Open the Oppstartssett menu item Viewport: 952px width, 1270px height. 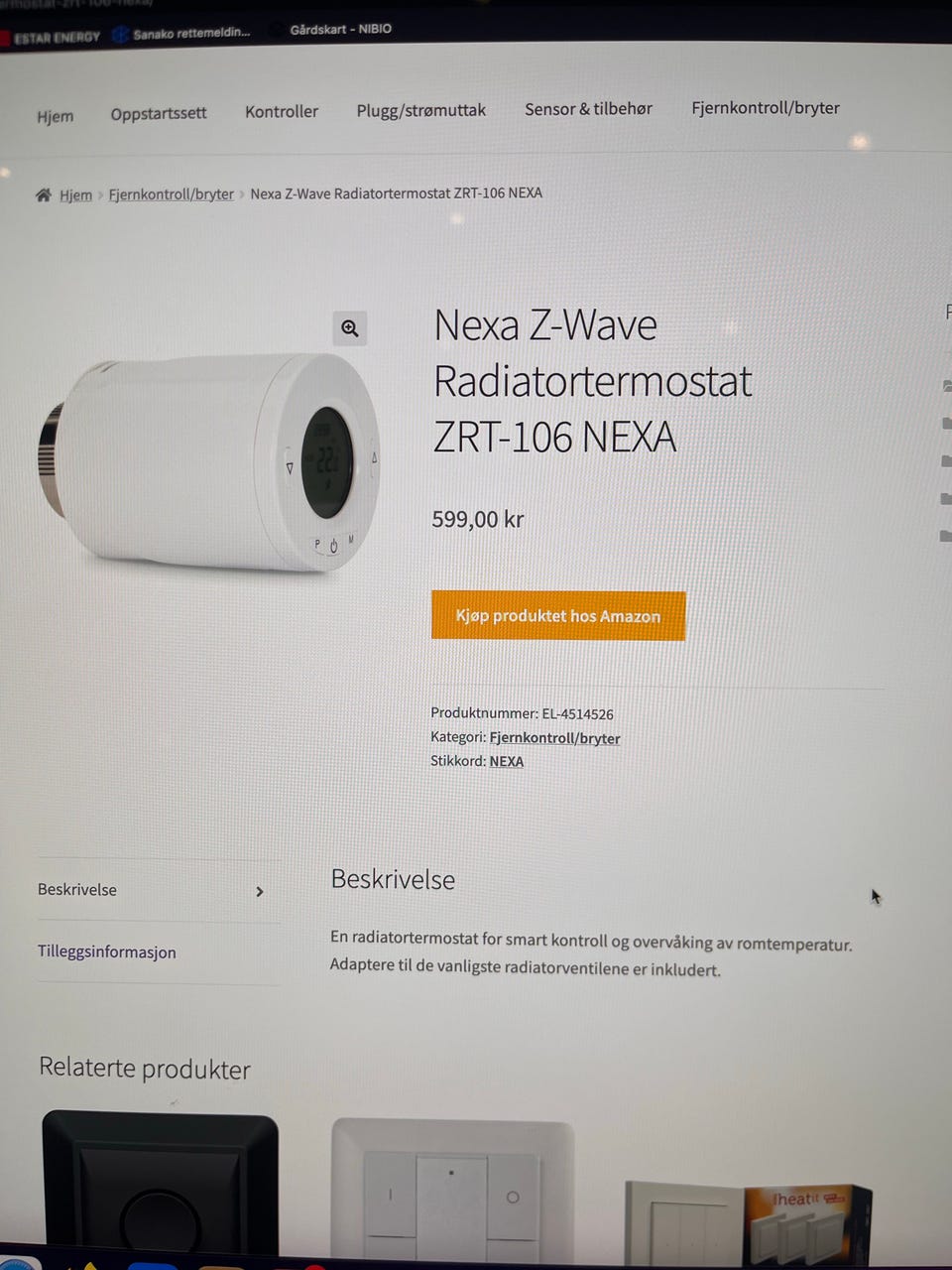point(159,113)
